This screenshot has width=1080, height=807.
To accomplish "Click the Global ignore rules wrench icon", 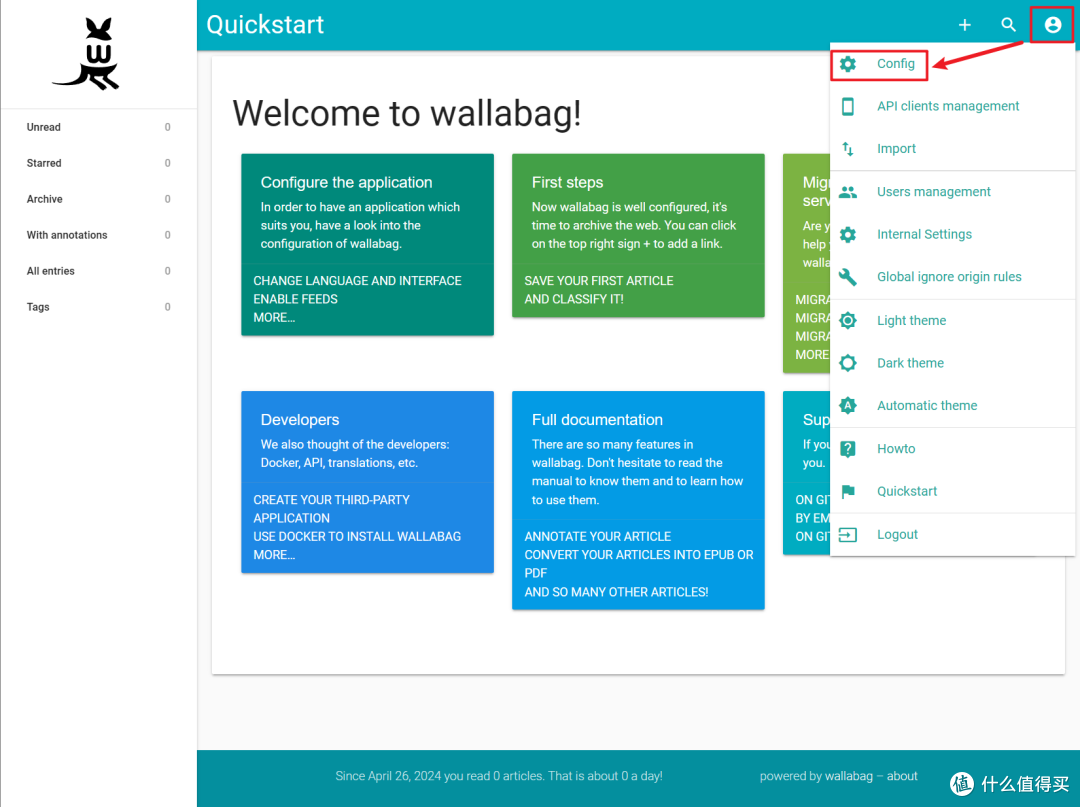I will click(x=848, y=277).
